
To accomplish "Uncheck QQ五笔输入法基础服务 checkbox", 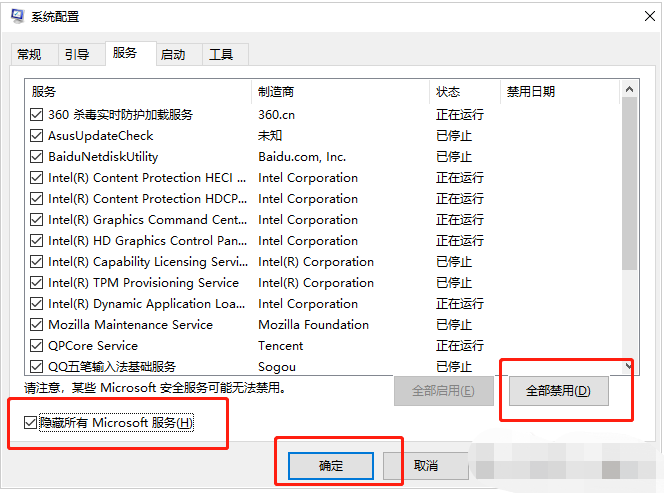I will [36, 366].
